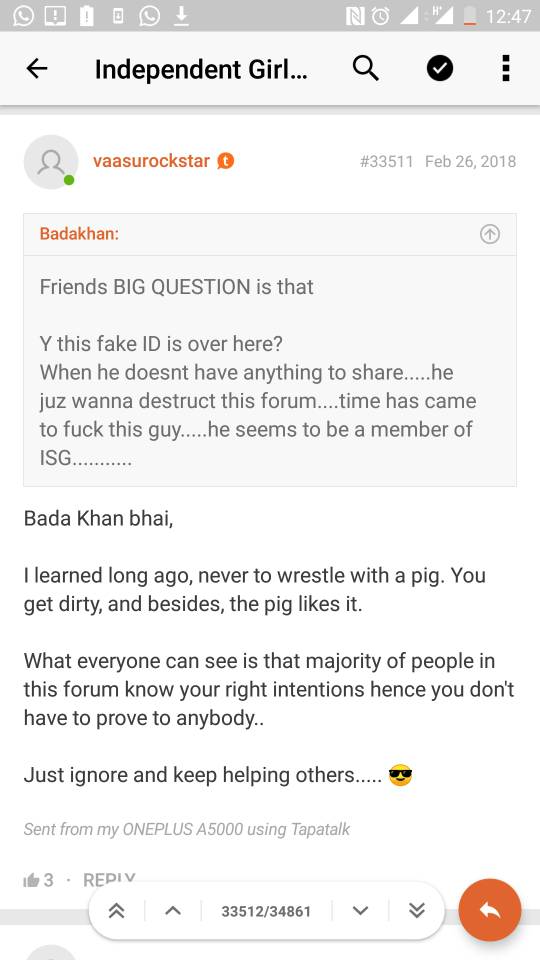Screen dimensions: 540x960
Task: Tap the post number #33511
Action: (386, 162)
